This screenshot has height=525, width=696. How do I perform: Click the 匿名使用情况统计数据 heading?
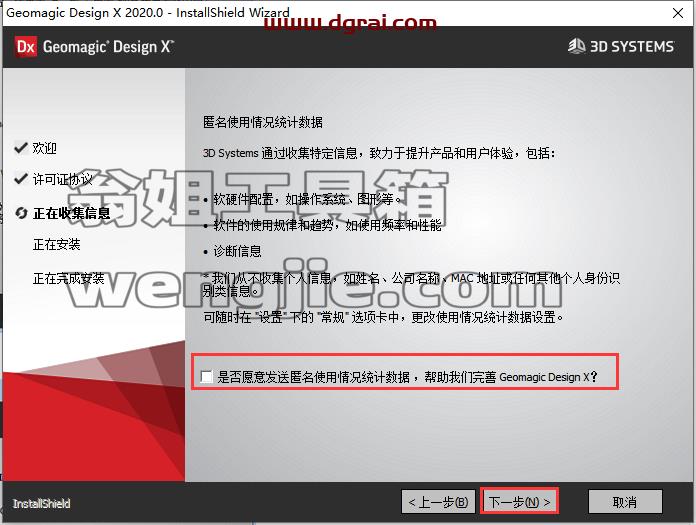click(x=263, y=122)
